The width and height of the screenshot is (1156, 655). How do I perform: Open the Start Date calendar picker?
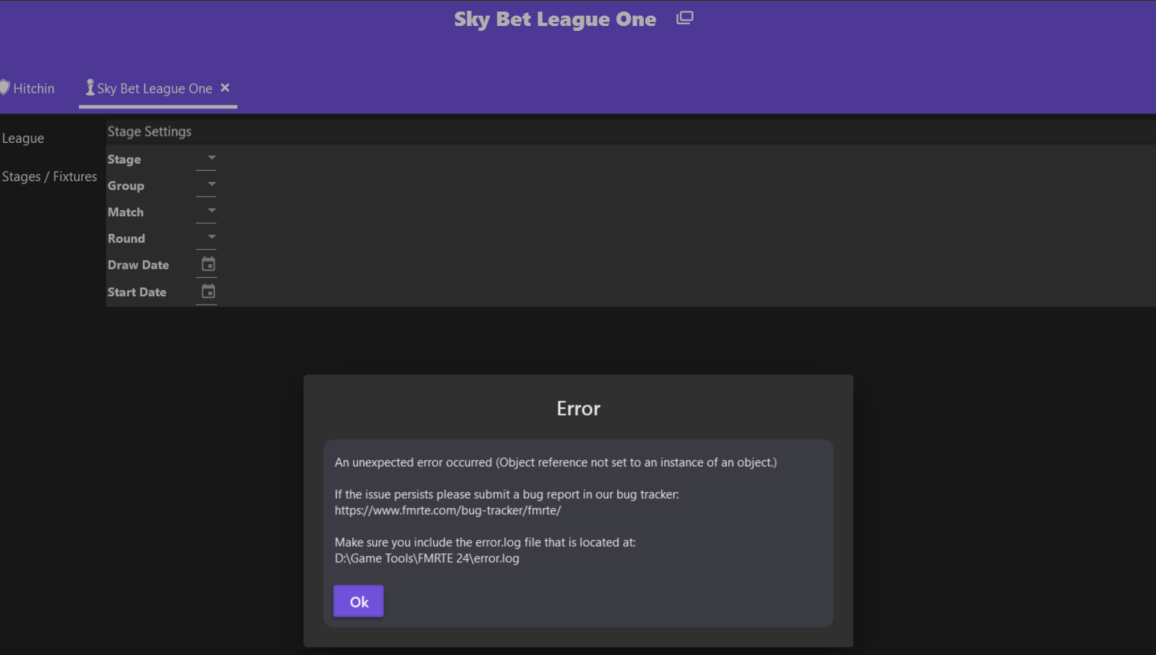point(209,291)
